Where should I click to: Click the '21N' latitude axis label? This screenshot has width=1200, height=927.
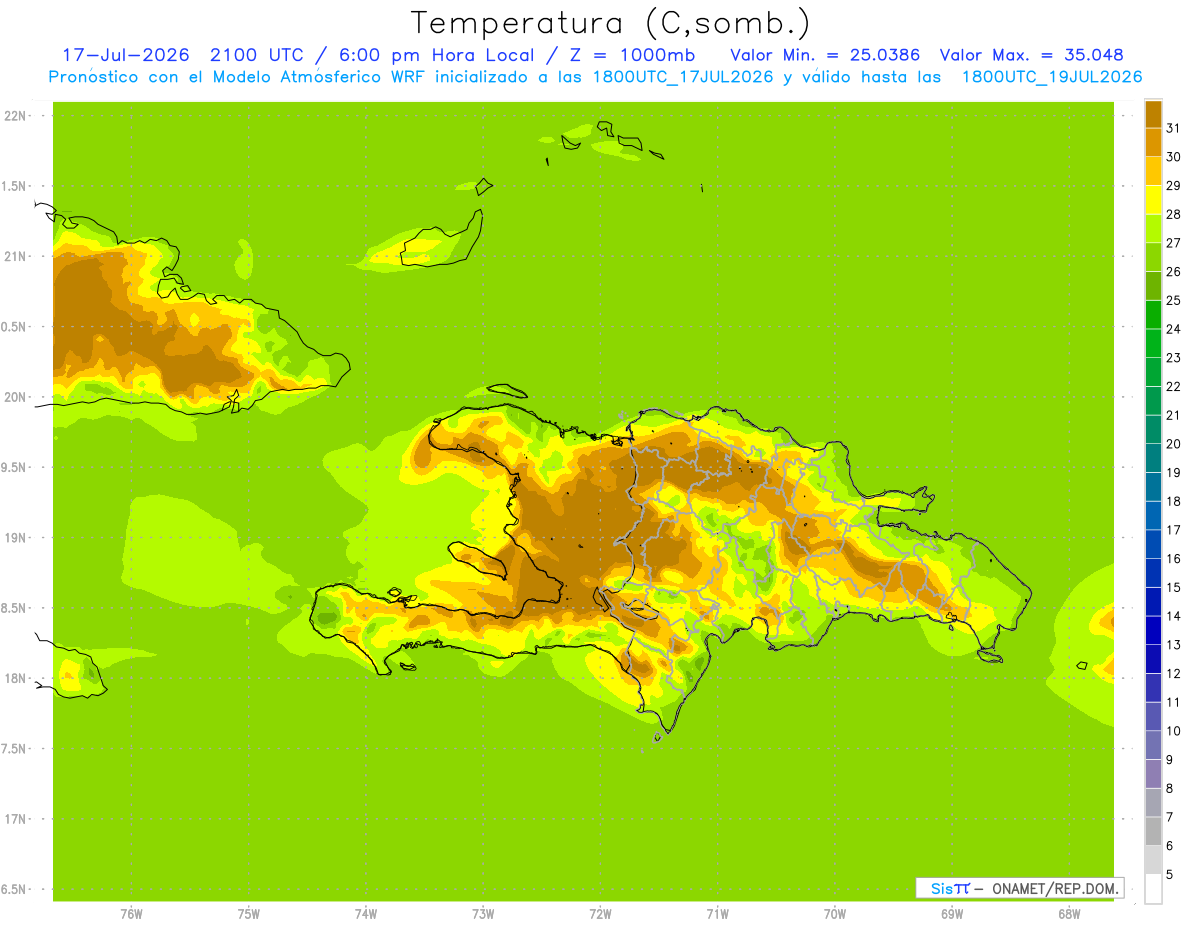pyautogui.click(x=14, y=256)
